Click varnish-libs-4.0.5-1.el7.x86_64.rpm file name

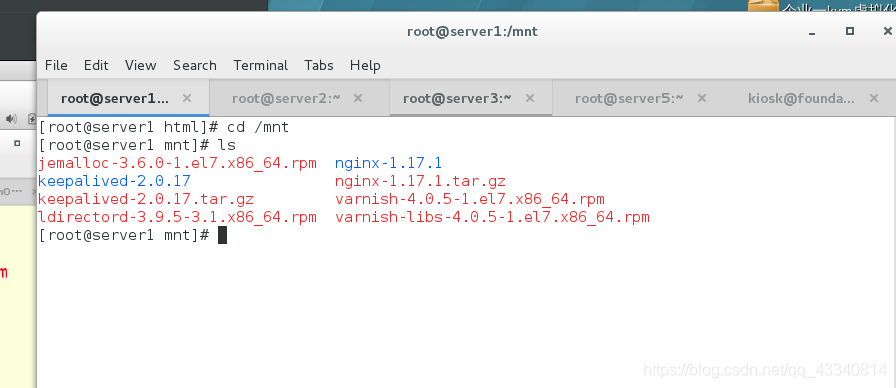click(x=492, y=217)
